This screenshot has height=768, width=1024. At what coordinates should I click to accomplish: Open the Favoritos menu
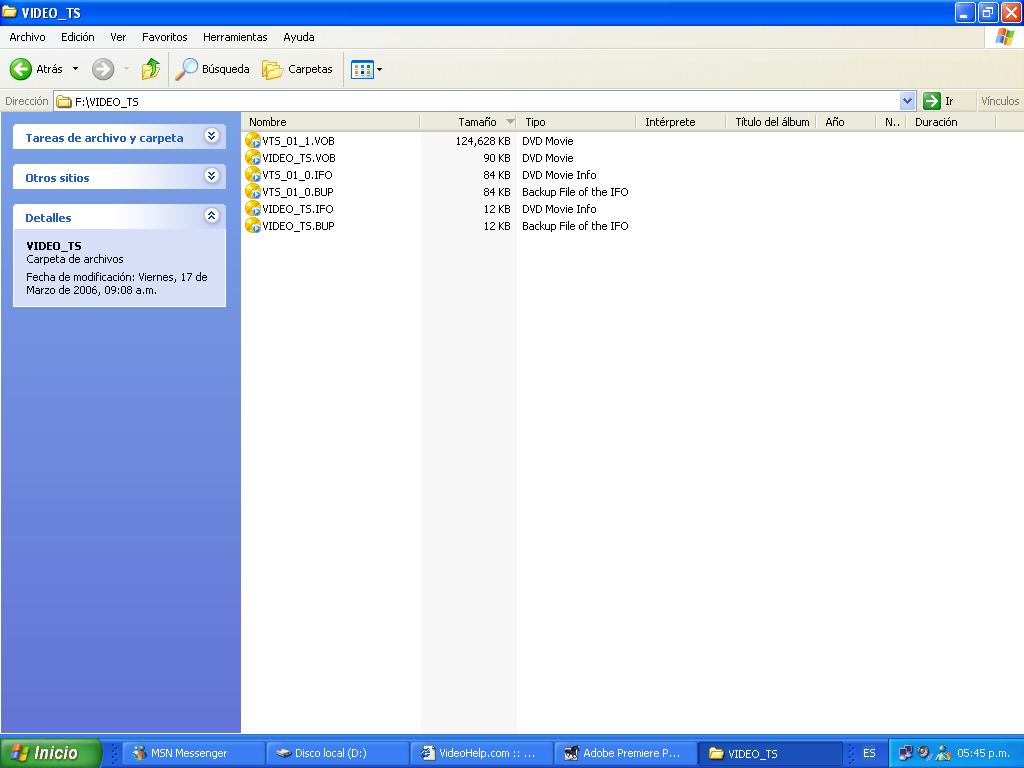165,37
